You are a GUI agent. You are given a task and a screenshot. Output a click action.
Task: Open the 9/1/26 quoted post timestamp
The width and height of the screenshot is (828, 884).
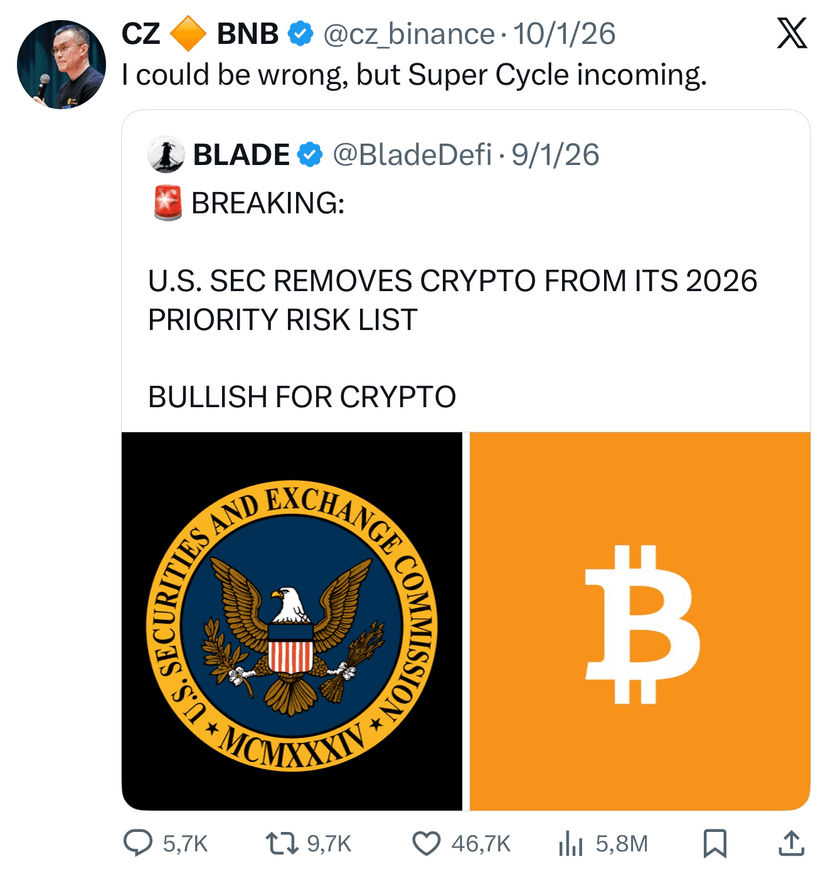[555, 155]
